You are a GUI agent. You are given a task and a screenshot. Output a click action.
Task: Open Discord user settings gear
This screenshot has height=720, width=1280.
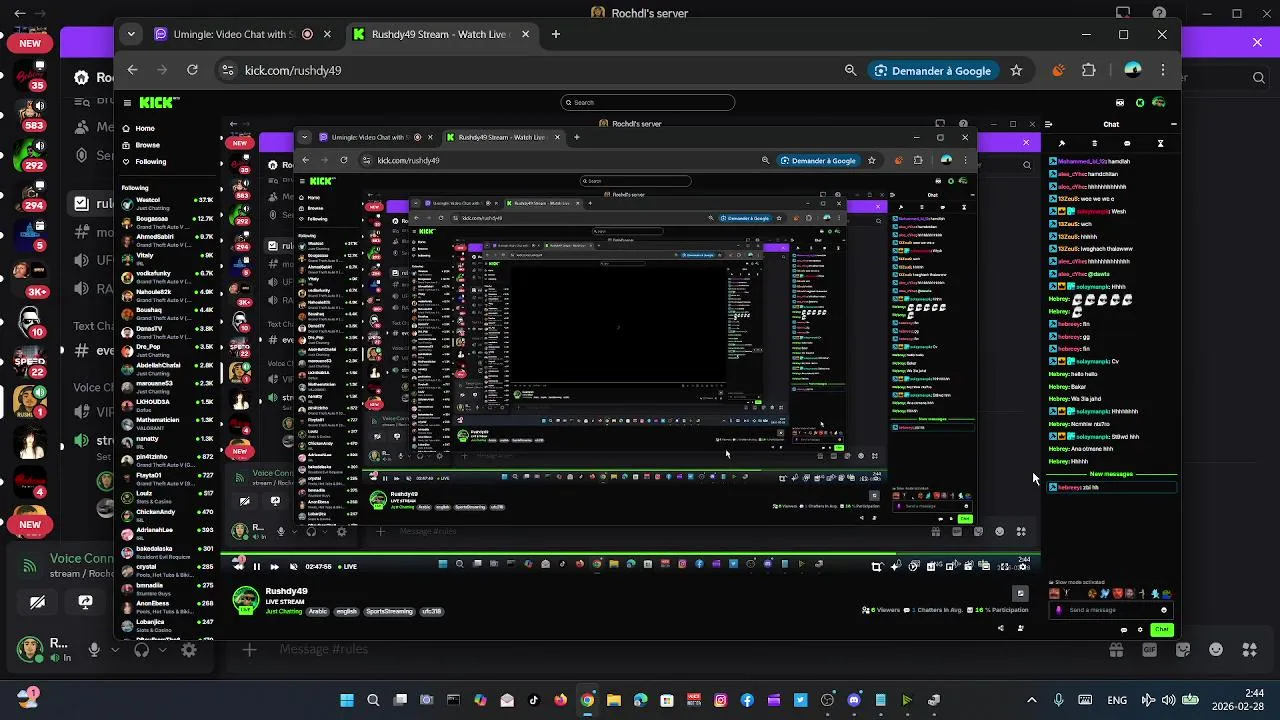pyautogui.click(x=188, y=650)
